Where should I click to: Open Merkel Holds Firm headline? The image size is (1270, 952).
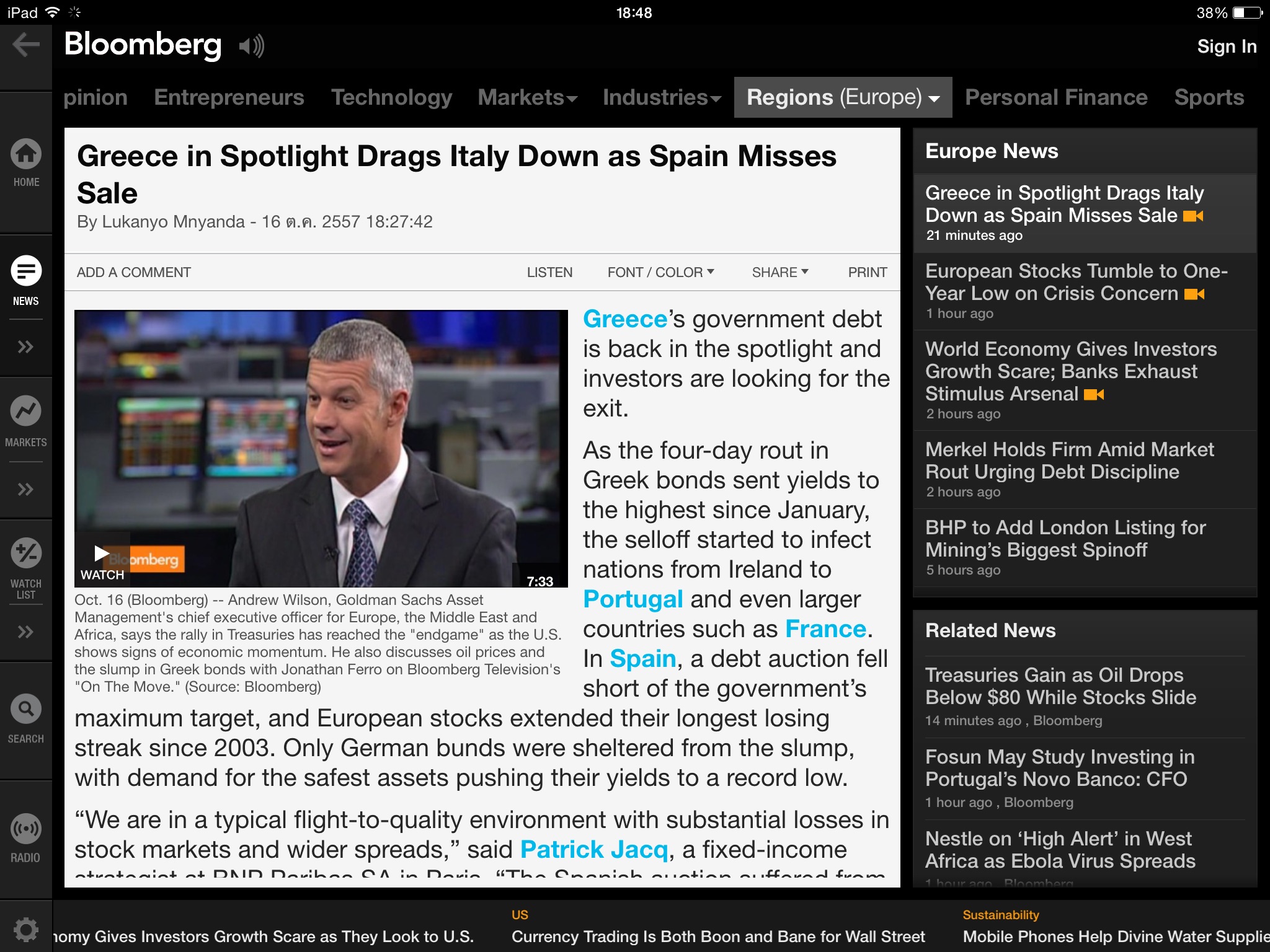click(x=1069, y=461)
